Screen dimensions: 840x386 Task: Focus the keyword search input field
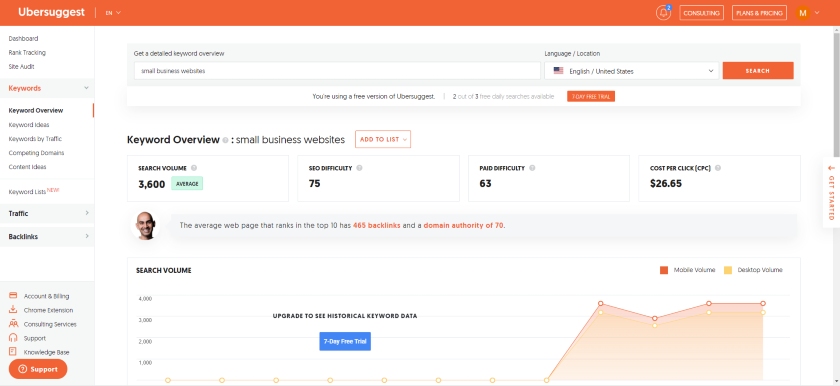click(x=338, y=71)
